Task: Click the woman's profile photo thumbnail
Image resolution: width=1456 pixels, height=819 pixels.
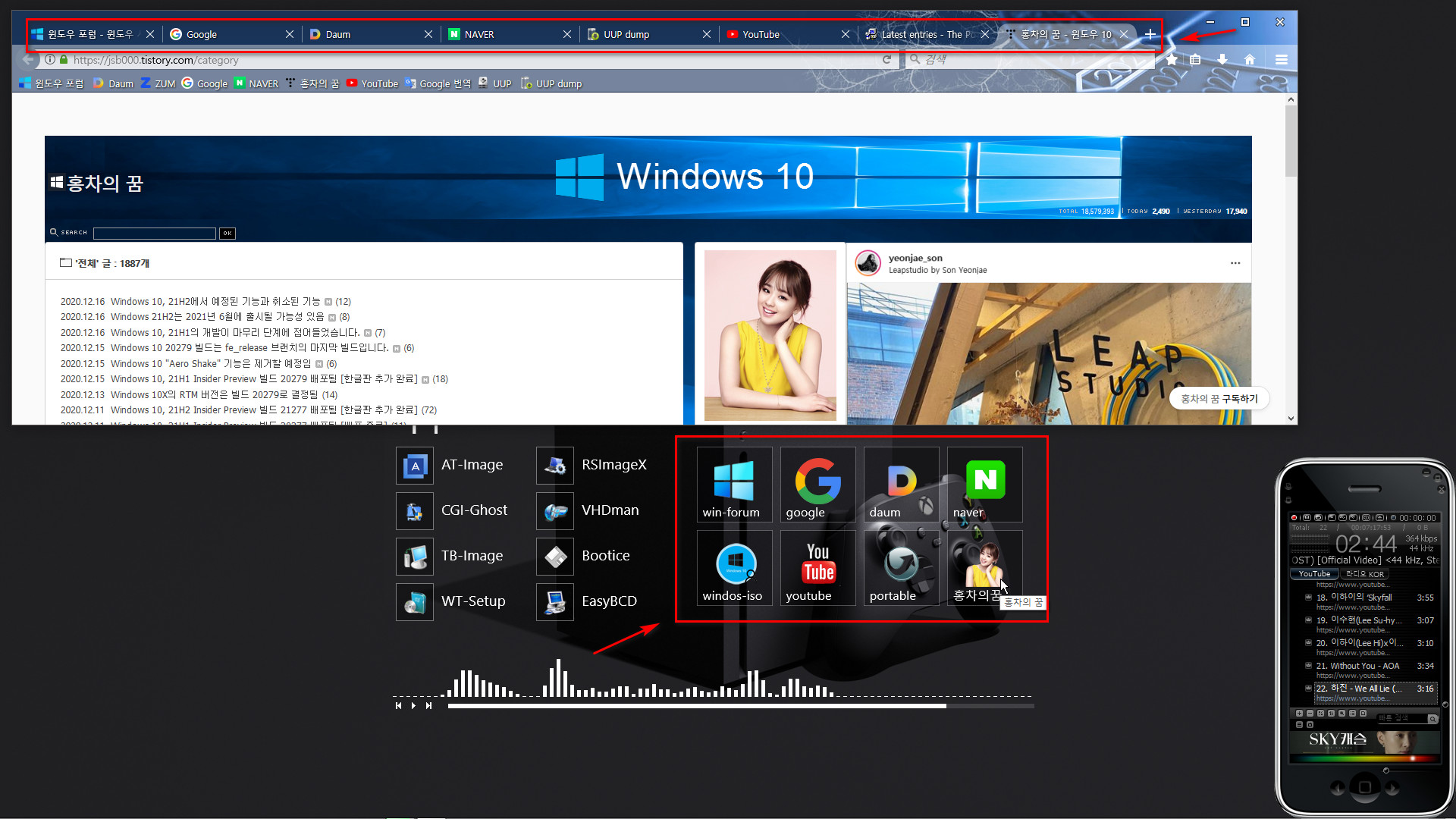Action: point(770,335)
